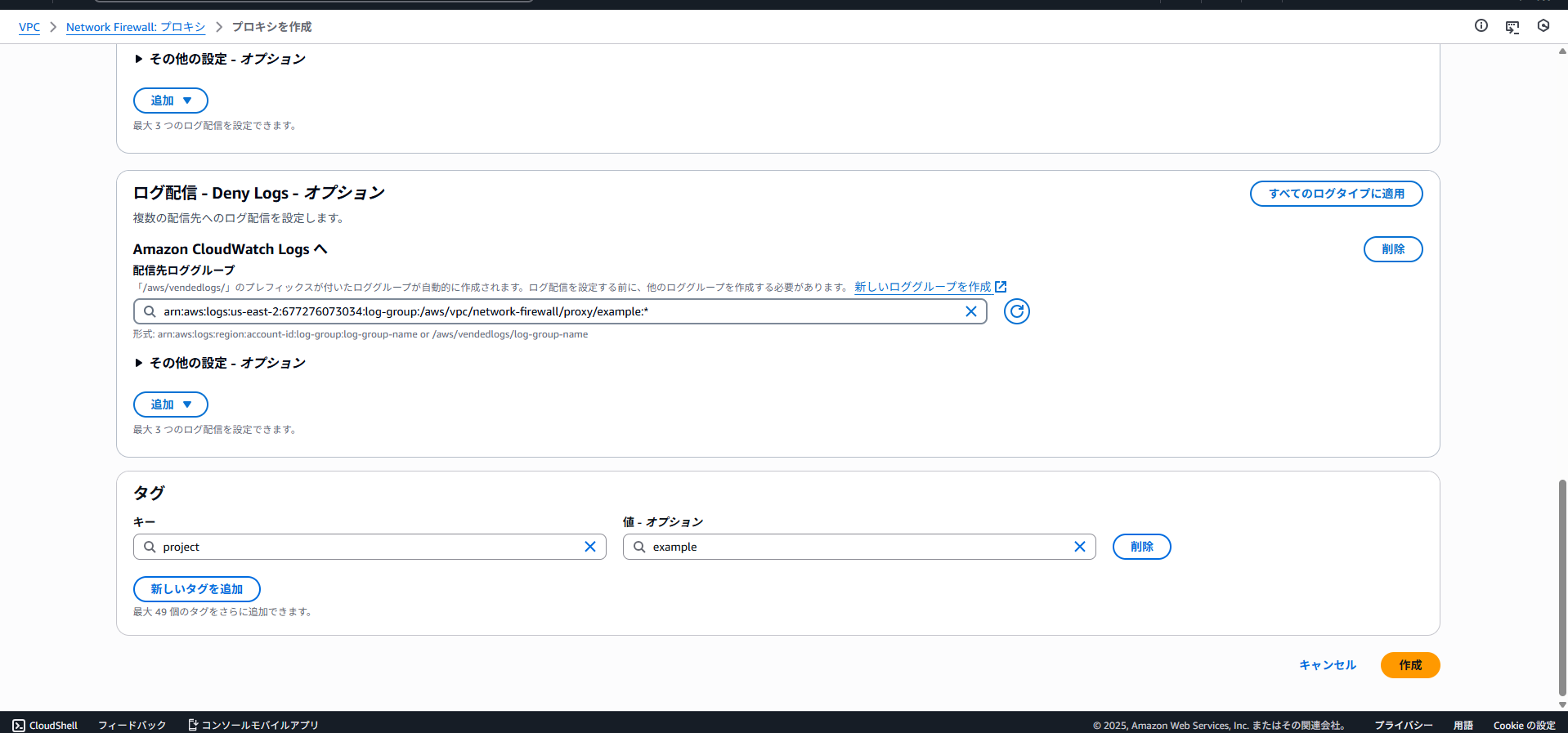The height and width of the screenshot is (733, 1568).
Task: Open the info panel icon in header
Action: pyautogui.click(x=1481, y=26)
